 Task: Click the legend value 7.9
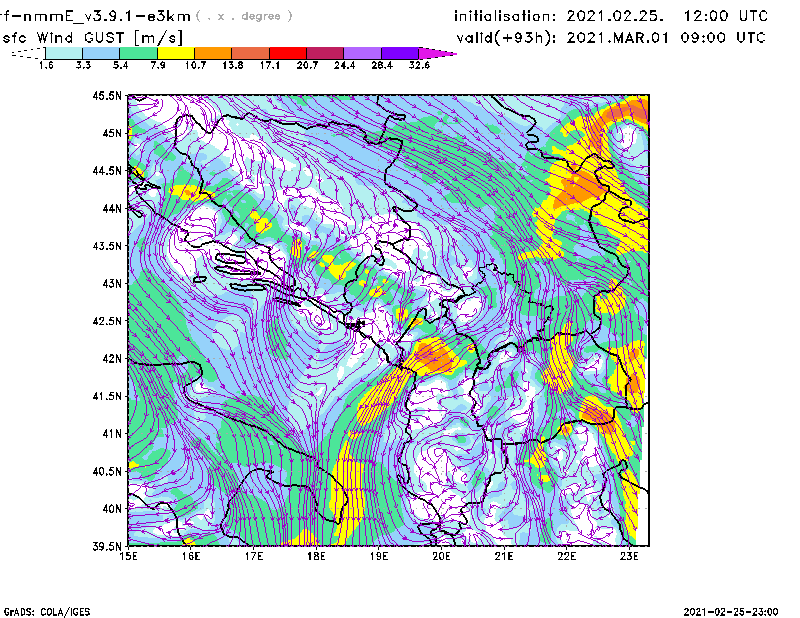(158, 65)
